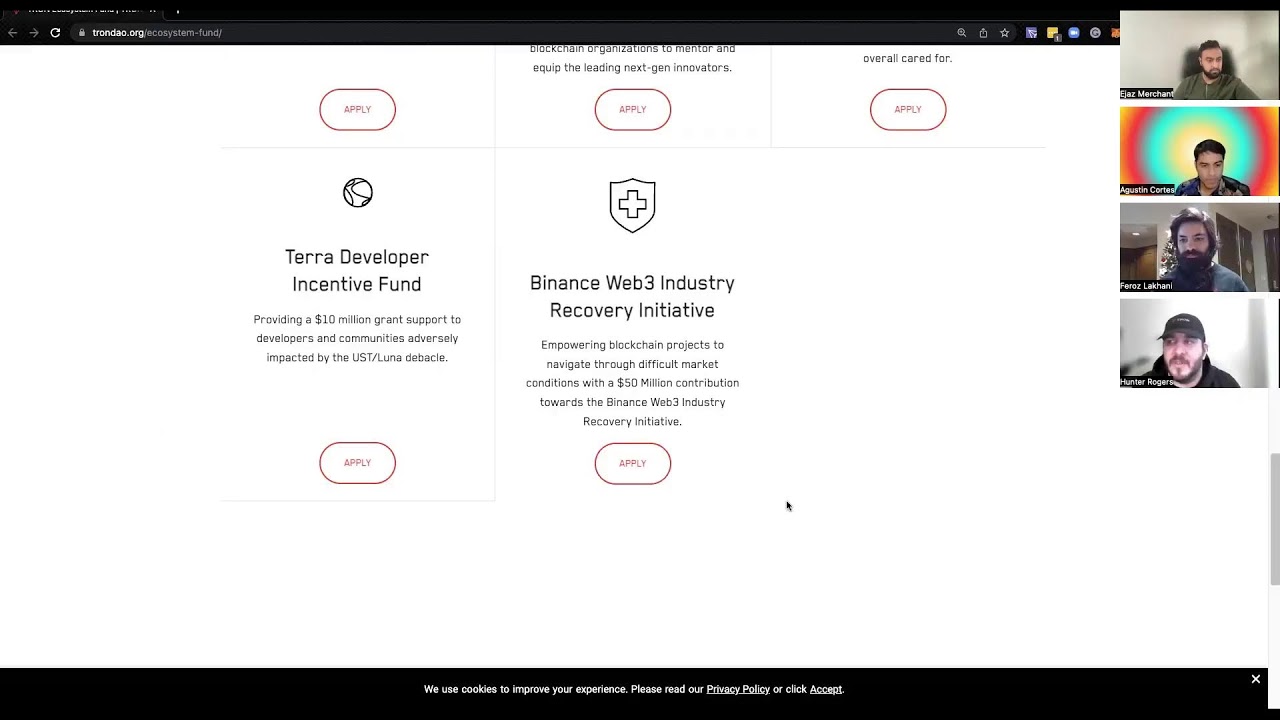Click the top-left Apply button
Viewport: 1280px width, 720px height.
(357, 109)
